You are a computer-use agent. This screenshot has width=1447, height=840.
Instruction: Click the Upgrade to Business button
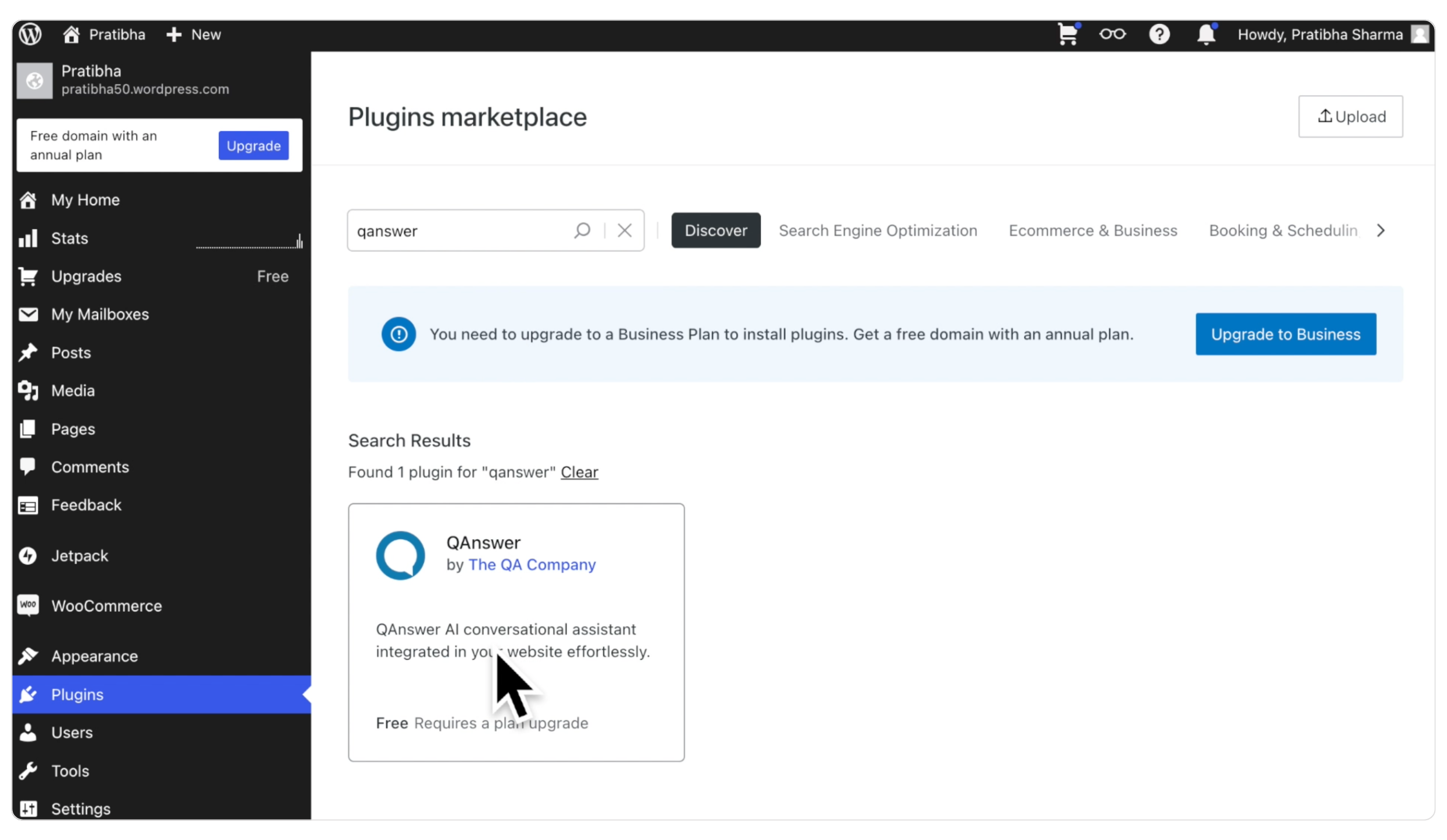tap(1285, 334)
